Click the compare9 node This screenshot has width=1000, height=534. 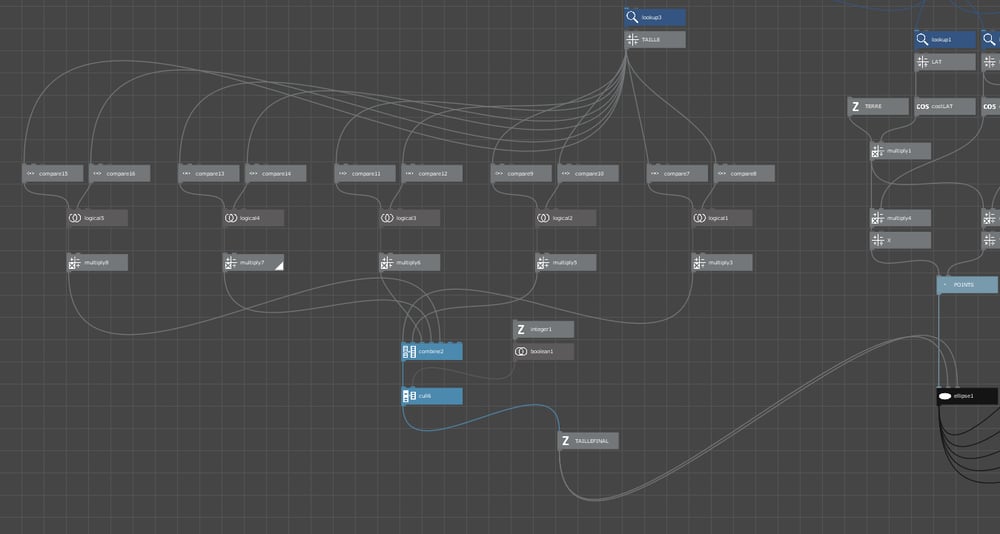pos(522,174)
